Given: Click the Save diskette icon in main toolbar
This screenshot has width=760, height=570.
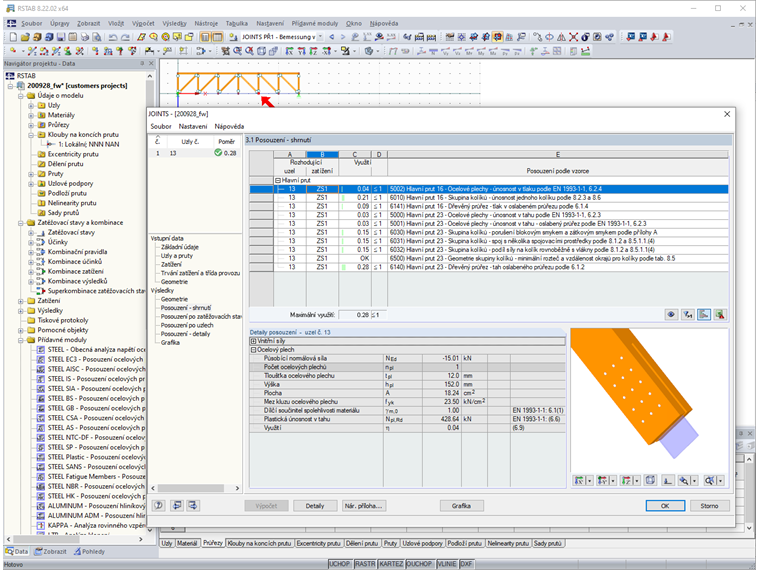Looking at the screenshot, I should pos(61,37).
